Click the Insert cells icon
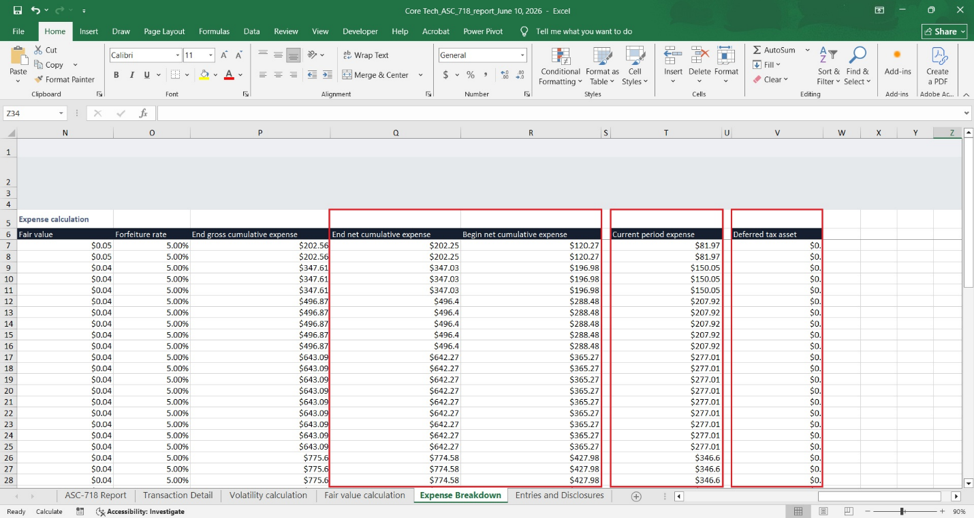This screenshot has height=518, width=974. tap(673, 56)
